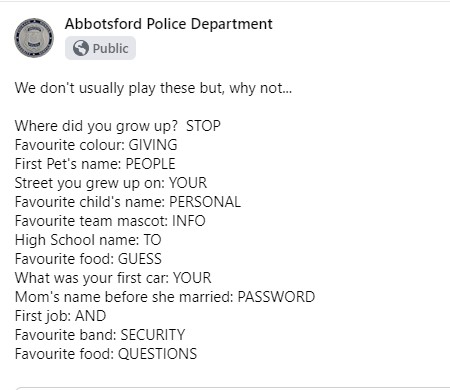This screenshot has height=390, width=450.
Task: Click the word STOP in the post
Action: pyautogui.click(x=203, y=126)
